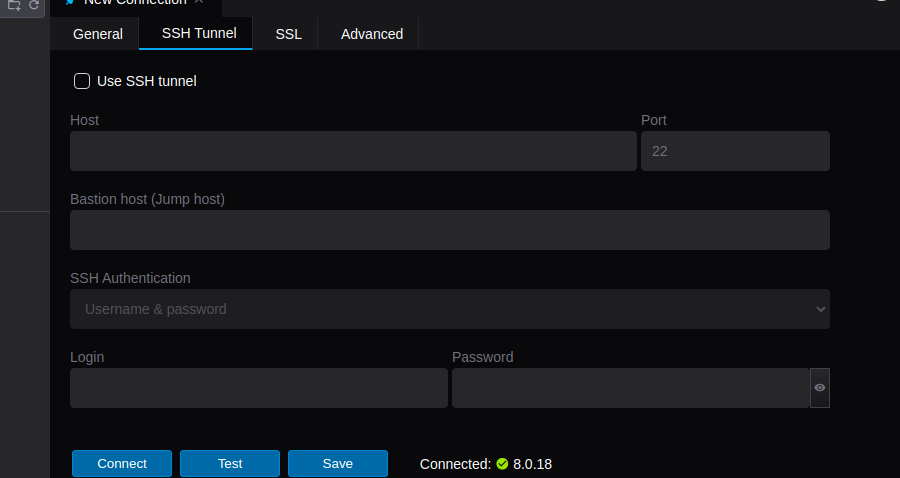The height and width of the screenshot is (478, 900).
Task: Enable the Use SSH tunnel checkbox
Action: pos(82,81)
